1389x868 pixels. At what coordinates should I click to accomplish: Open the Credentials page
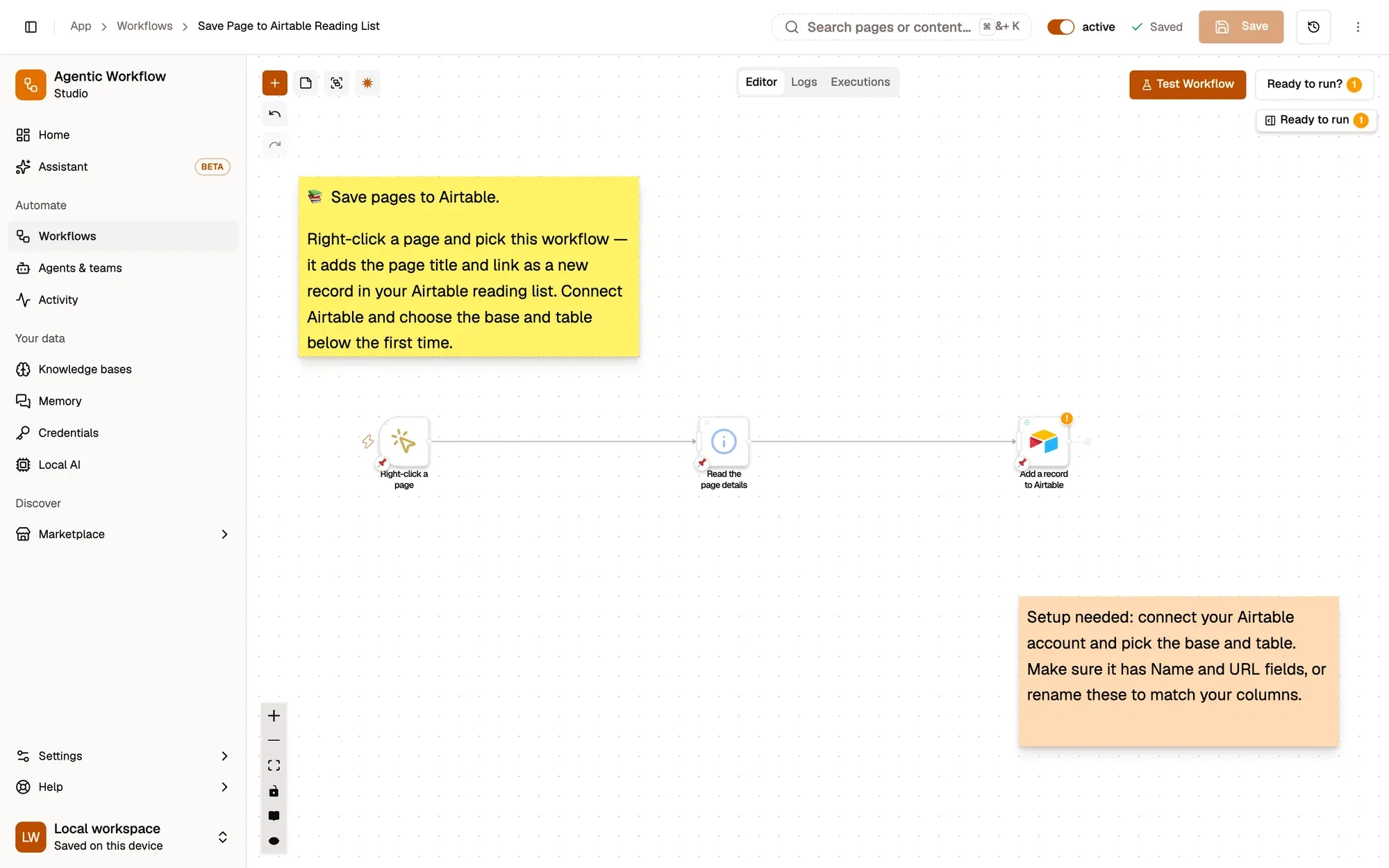[123, 433]
